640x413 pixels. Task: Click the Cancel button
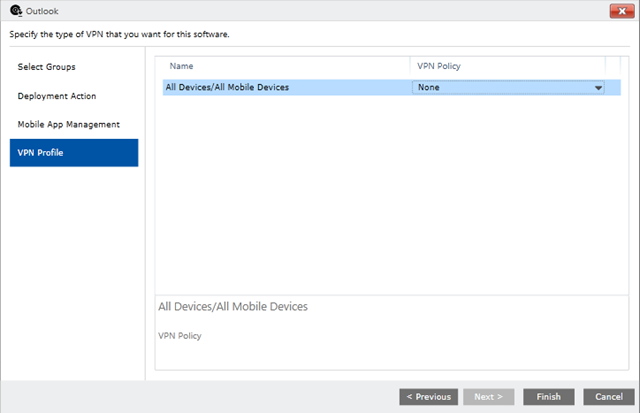click(609, 397)
